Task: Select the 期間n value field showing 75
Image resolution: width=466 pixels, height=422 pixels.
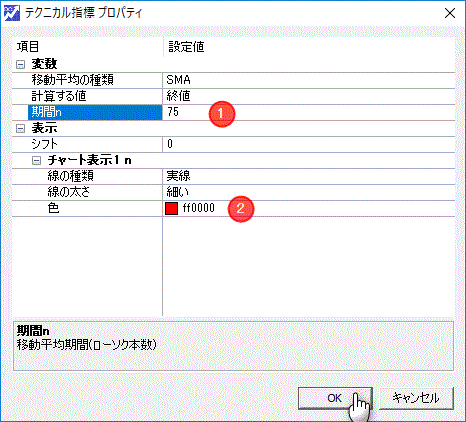Action: (309, 112)
